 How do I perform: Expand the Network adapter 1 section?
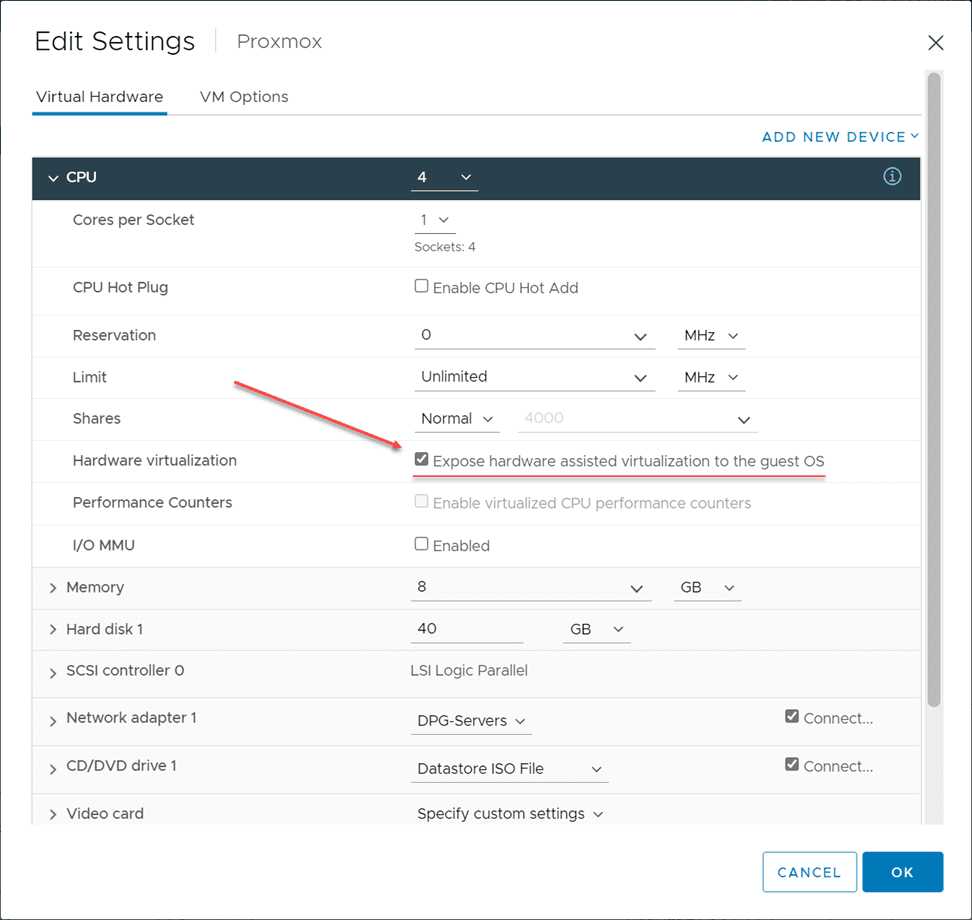click(x=53, y=719)
